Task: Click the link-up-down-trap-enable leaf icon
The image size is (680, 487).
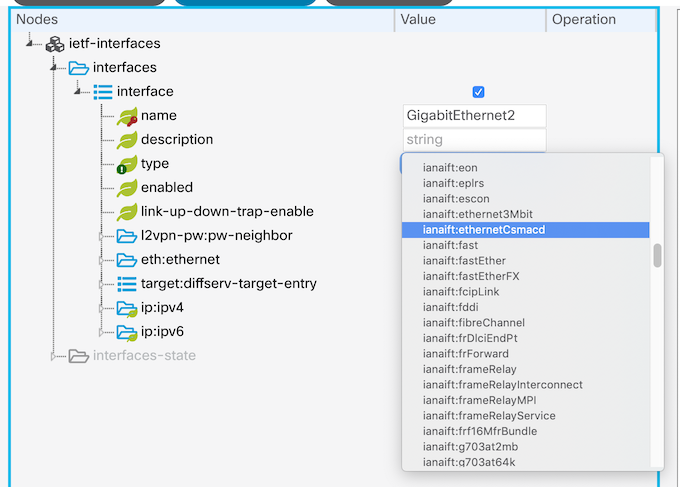Action: 127,212
